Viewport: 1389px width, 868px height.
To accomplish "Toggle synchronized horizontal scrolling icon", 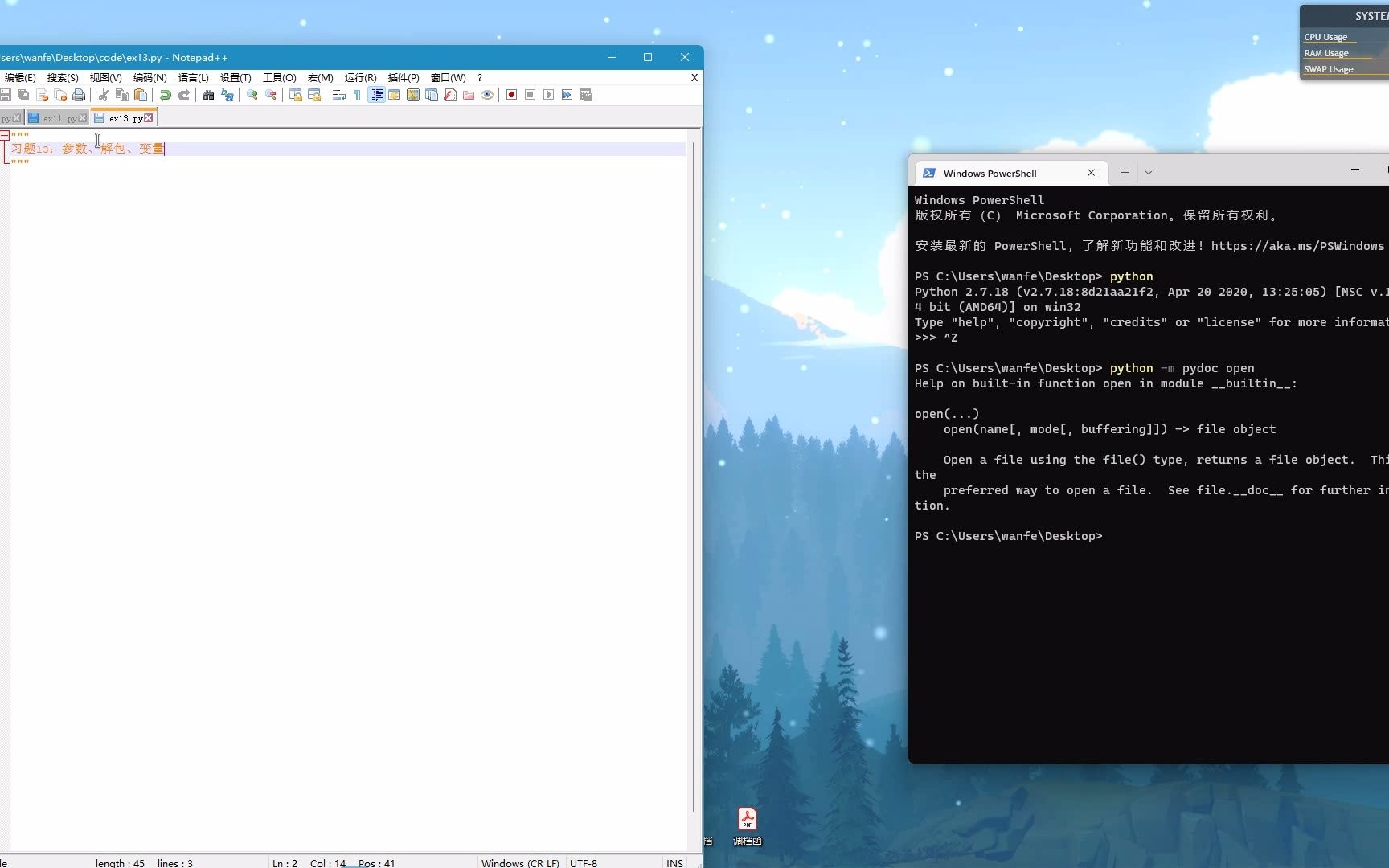I will (x=314, y=95).
